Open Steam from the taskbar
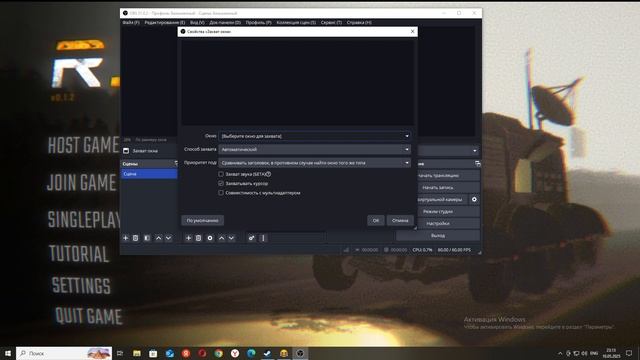This screenshot has height=360, width=640. point(267,353)
